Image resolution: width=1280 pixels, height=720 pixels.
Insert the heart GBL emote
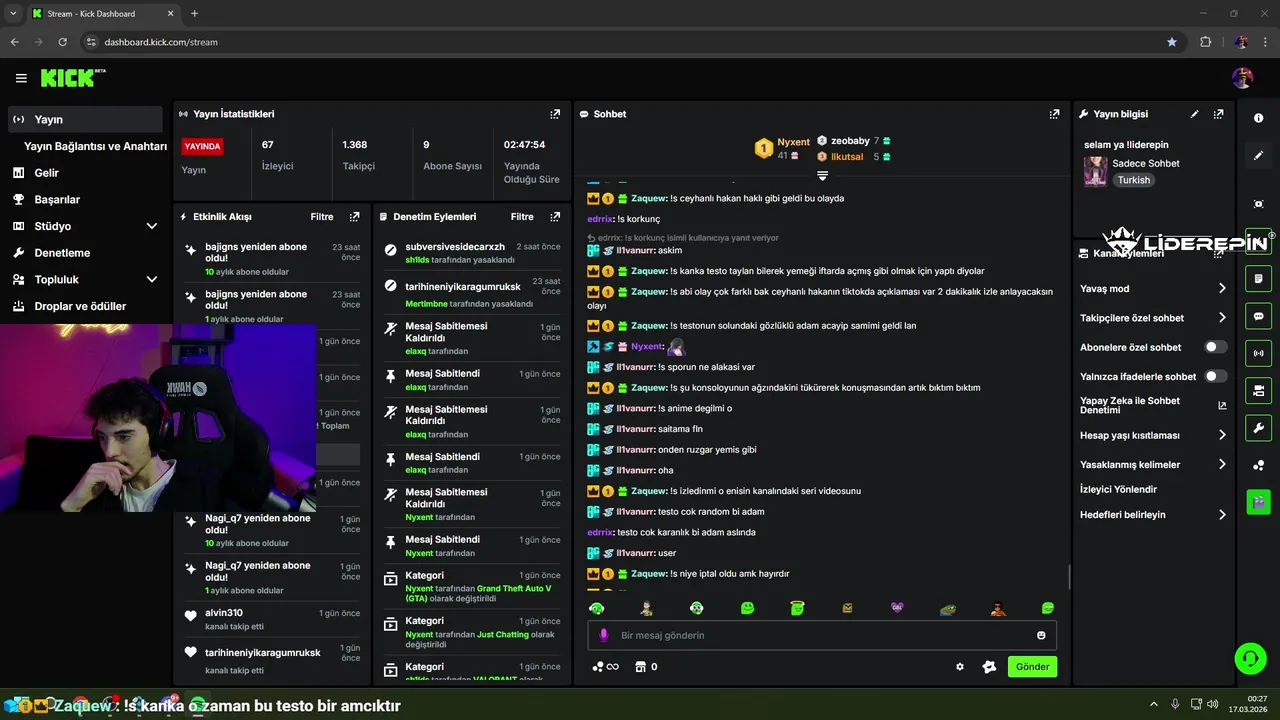click(x=897, y=608)
